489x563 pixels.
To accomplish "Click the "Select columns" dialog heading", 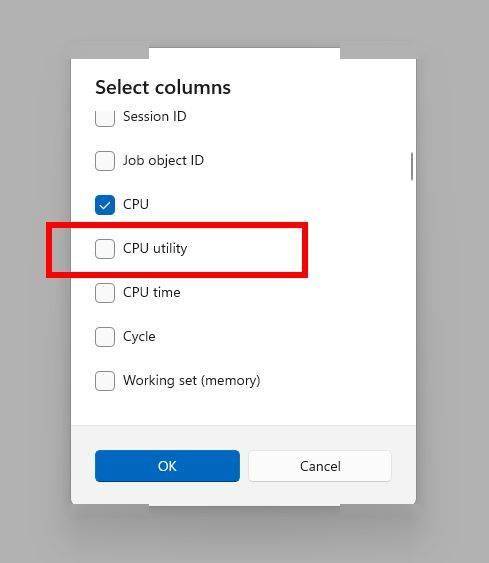I will pyautogui.click(x=163, y=87).
